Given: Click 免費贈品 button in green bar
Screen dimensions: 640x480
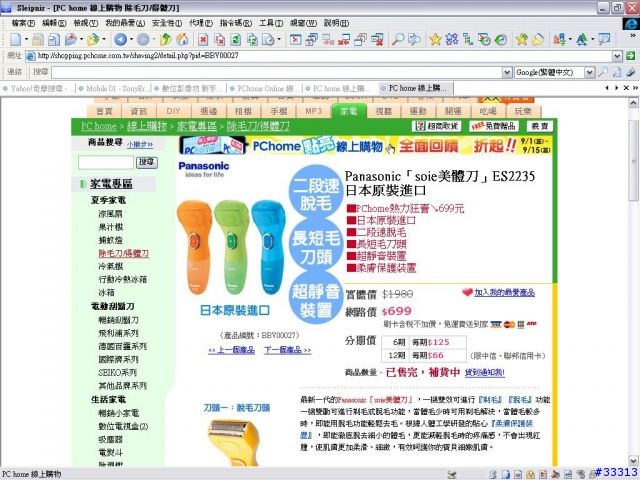Looking at the screenshot, I should [x=493, y=126].
